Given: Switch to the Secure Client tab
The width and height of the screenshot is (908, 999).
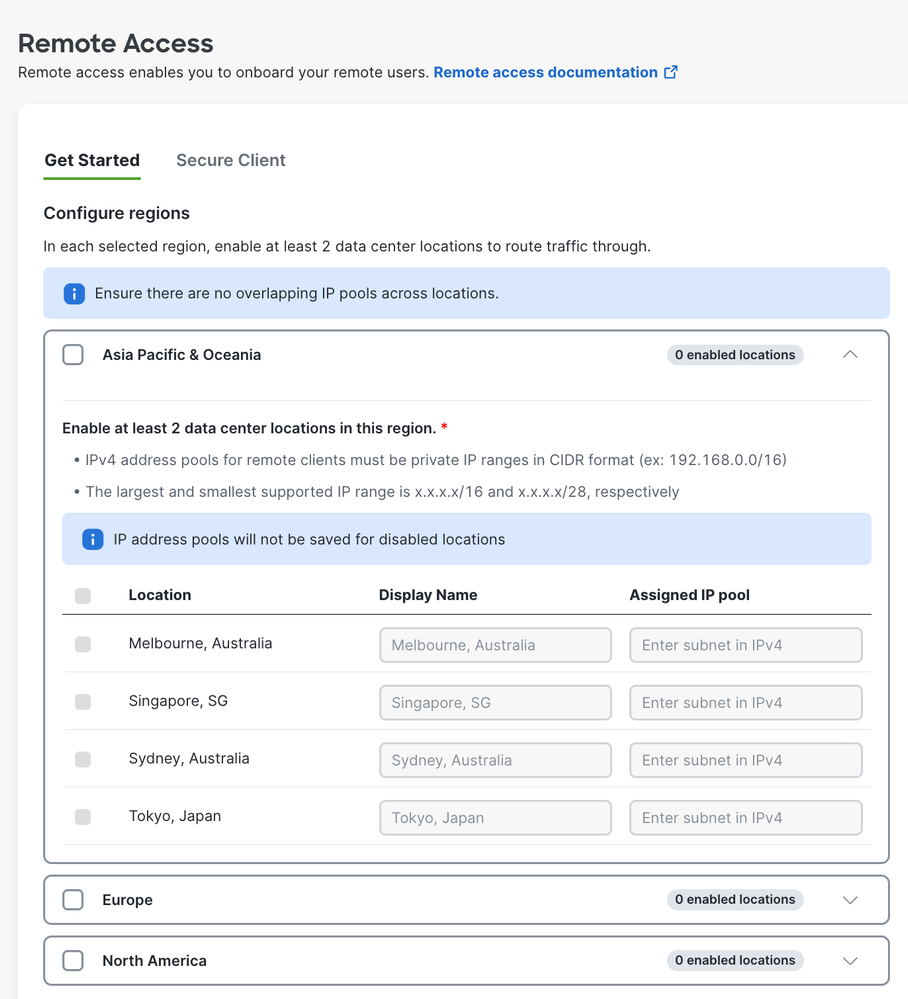Looking at the screenshot, I should (x=231, y=160).
